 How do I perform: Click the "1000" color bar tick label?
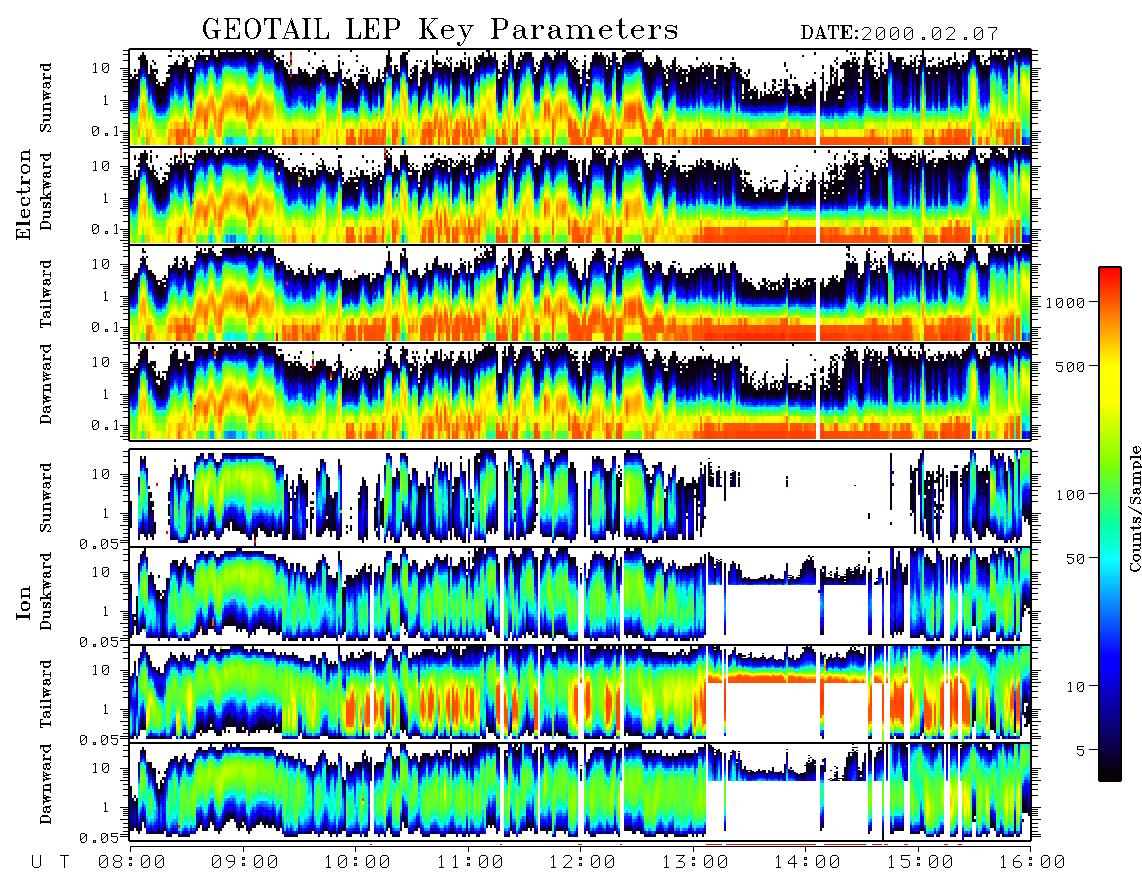pyautogui.click(x=1065, y=302)
